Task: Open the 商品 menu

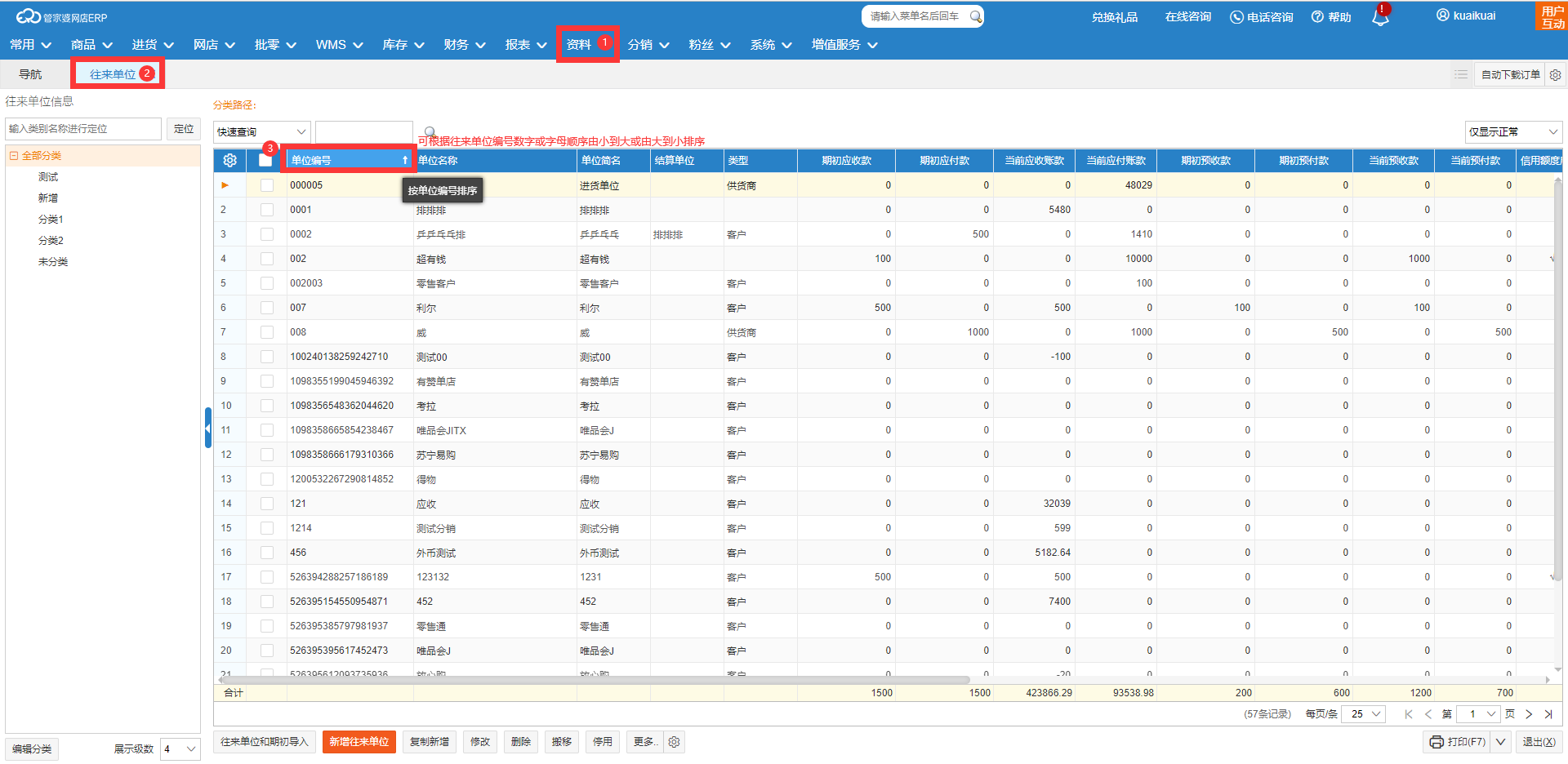Action: coord(91,45)
